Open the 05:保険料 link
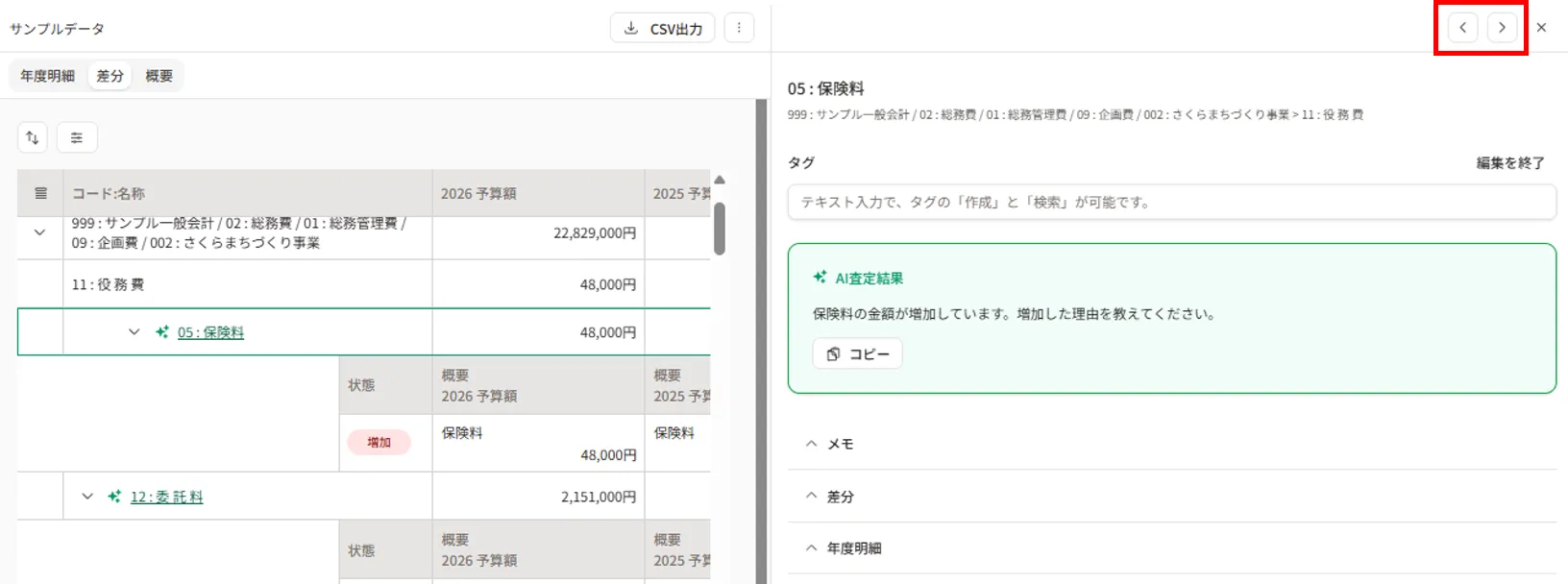The image size is (1568, 584). click(x=210, y=332)
